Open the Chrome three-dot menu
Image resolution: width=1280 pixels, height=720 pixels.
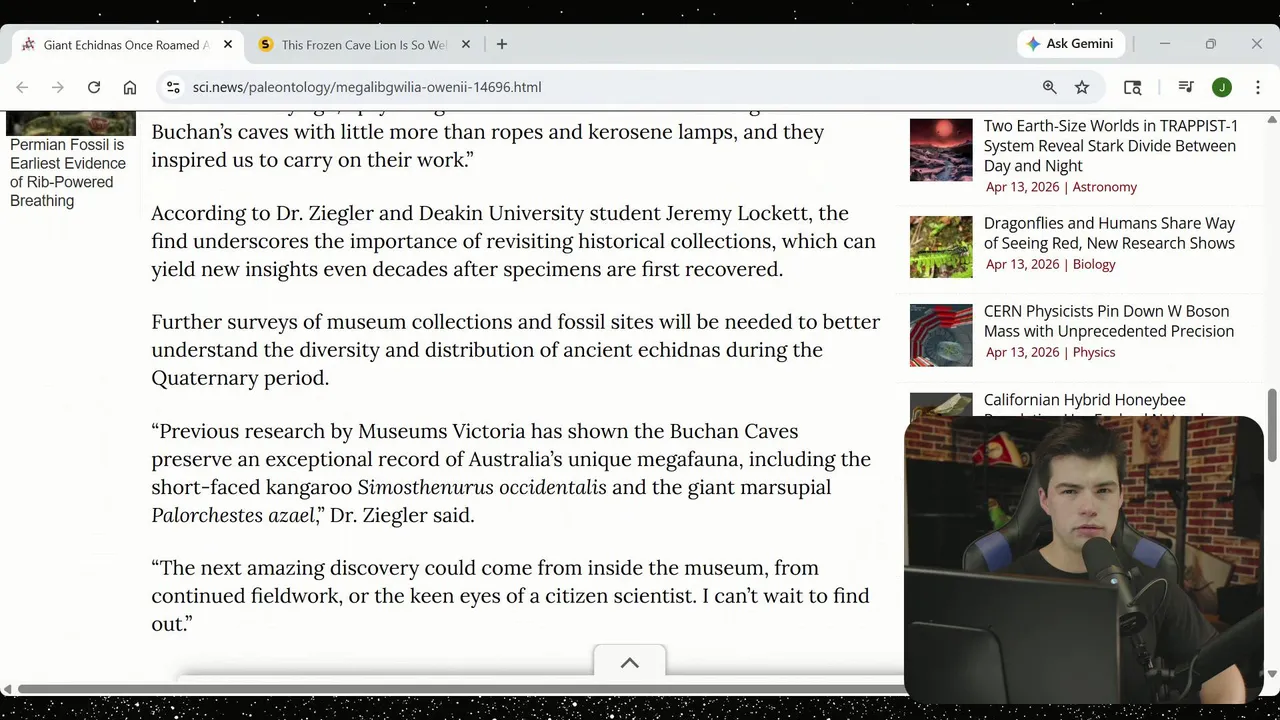pyautogui.click(x=1258, y=87)
